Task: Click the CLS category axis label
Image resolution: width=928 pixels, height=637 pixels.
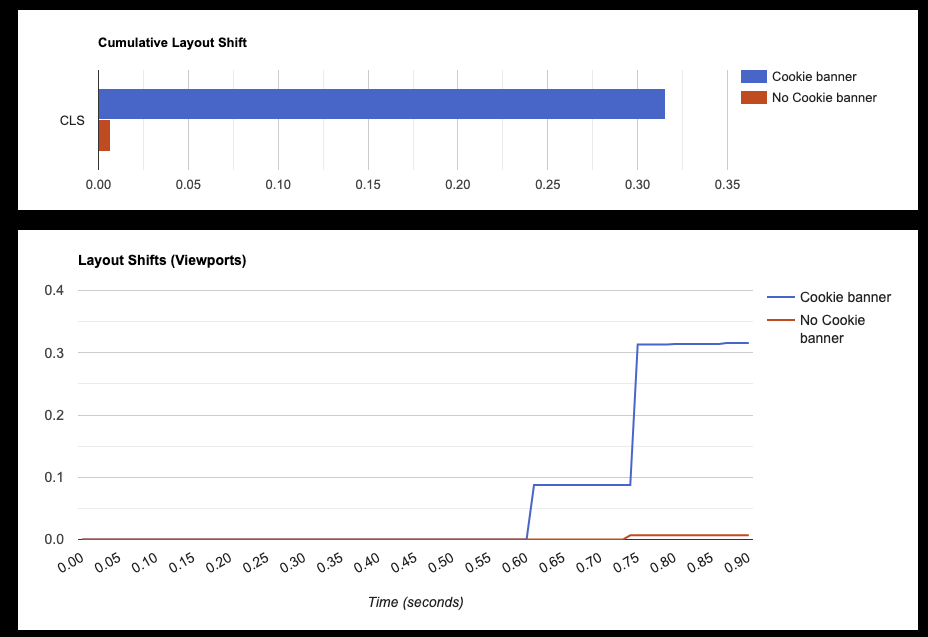Action: click(72, 120)
